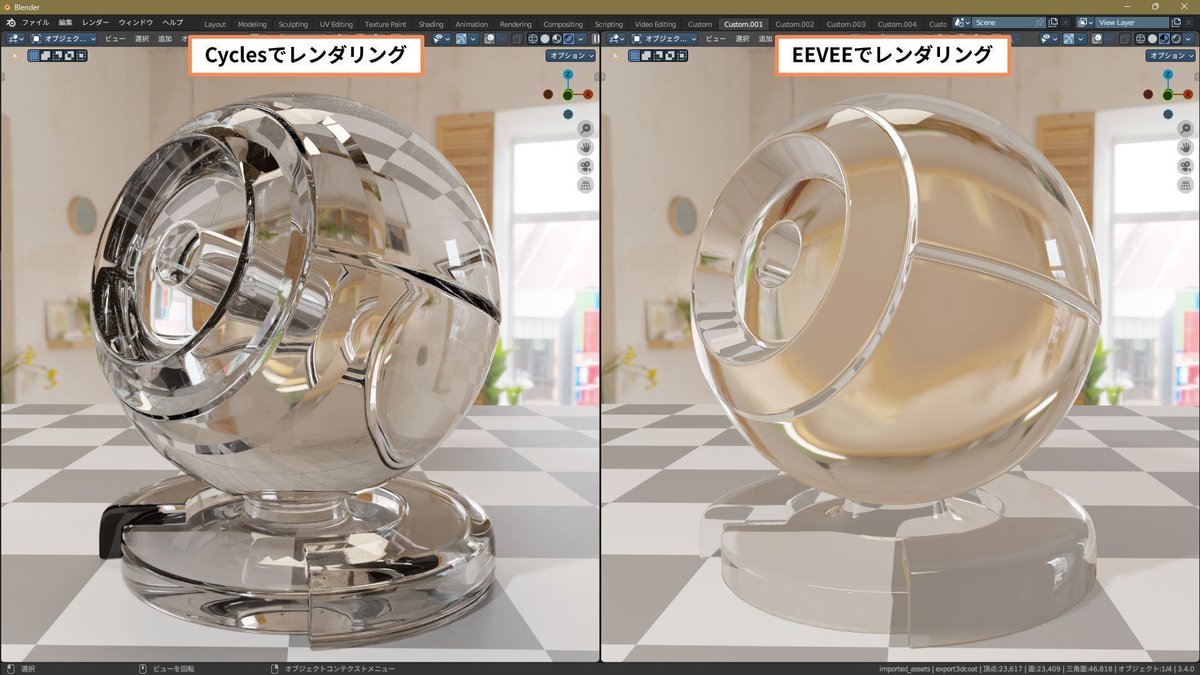Click zoom view icon in Cycles viewport
1200x675 pixels.
585,128
